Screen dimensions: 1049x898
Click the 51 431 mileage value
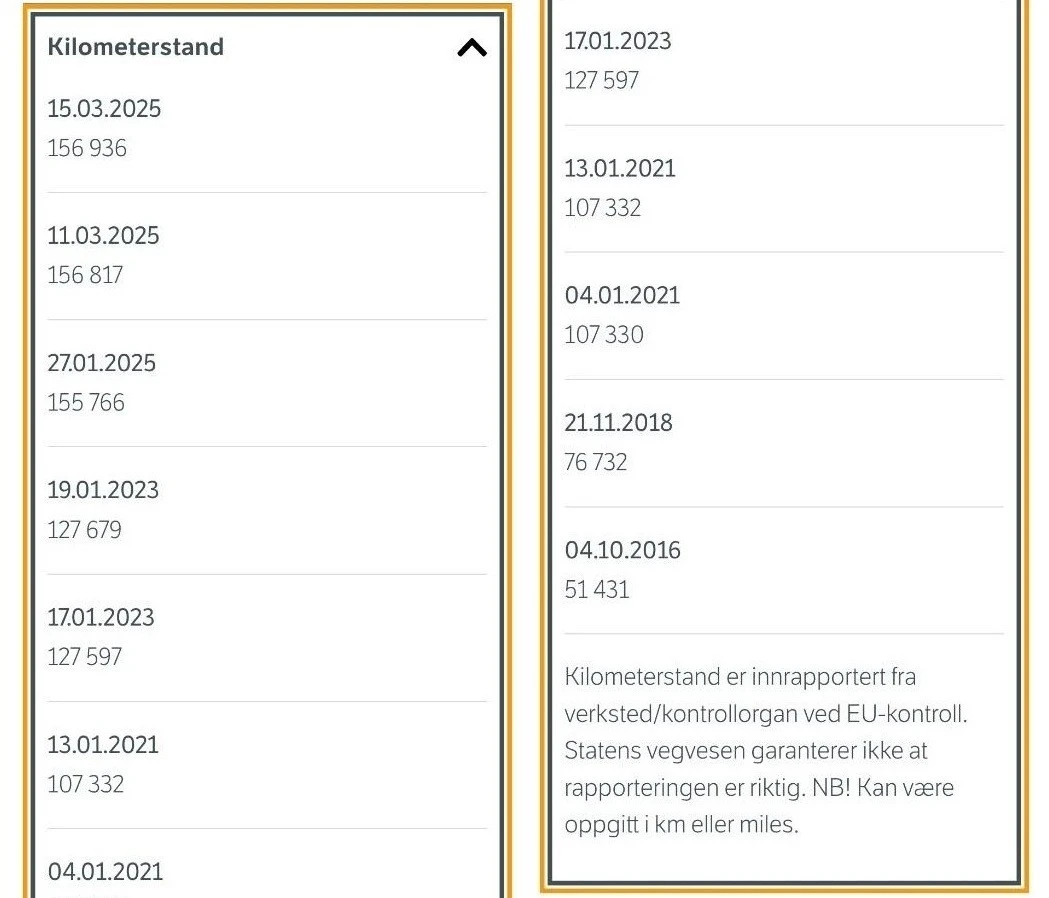click(597, 589)
